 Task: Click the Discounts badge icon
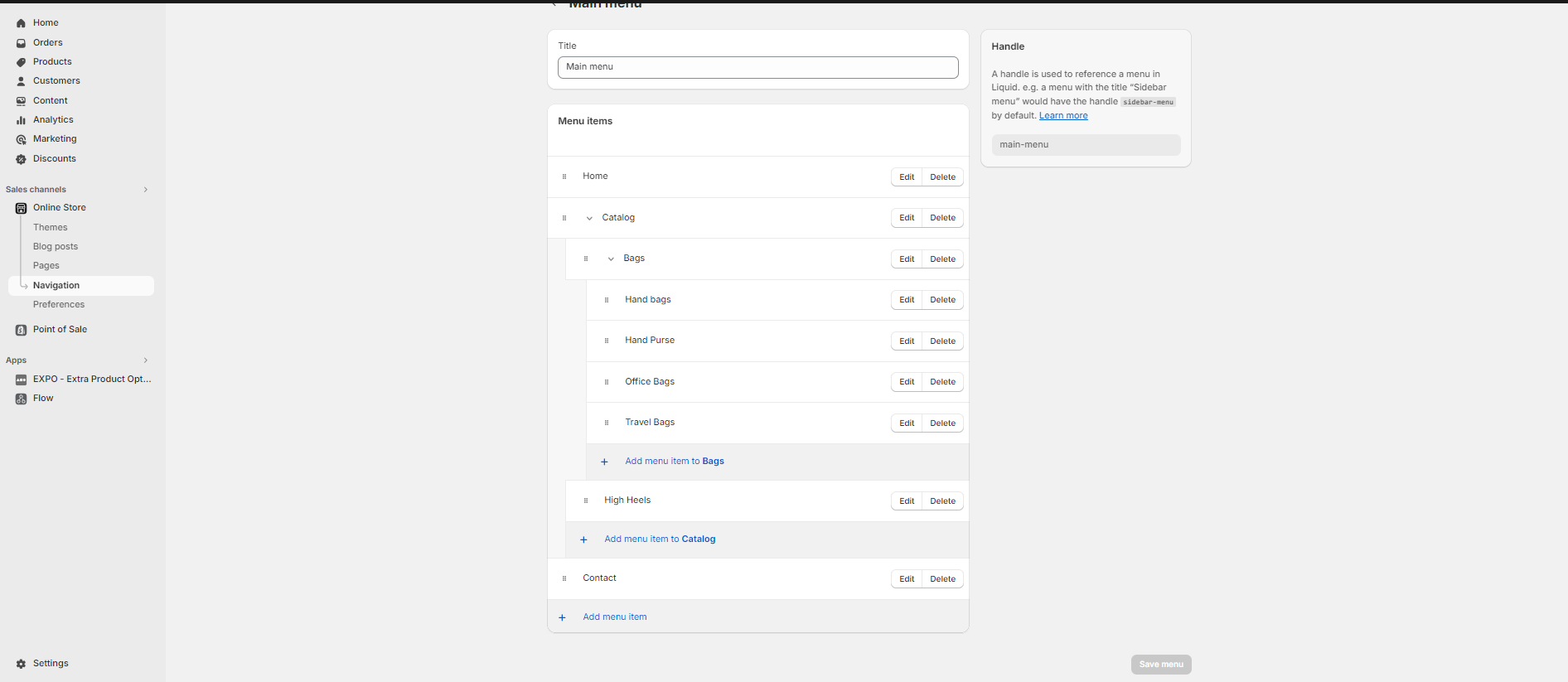[21, 159]
